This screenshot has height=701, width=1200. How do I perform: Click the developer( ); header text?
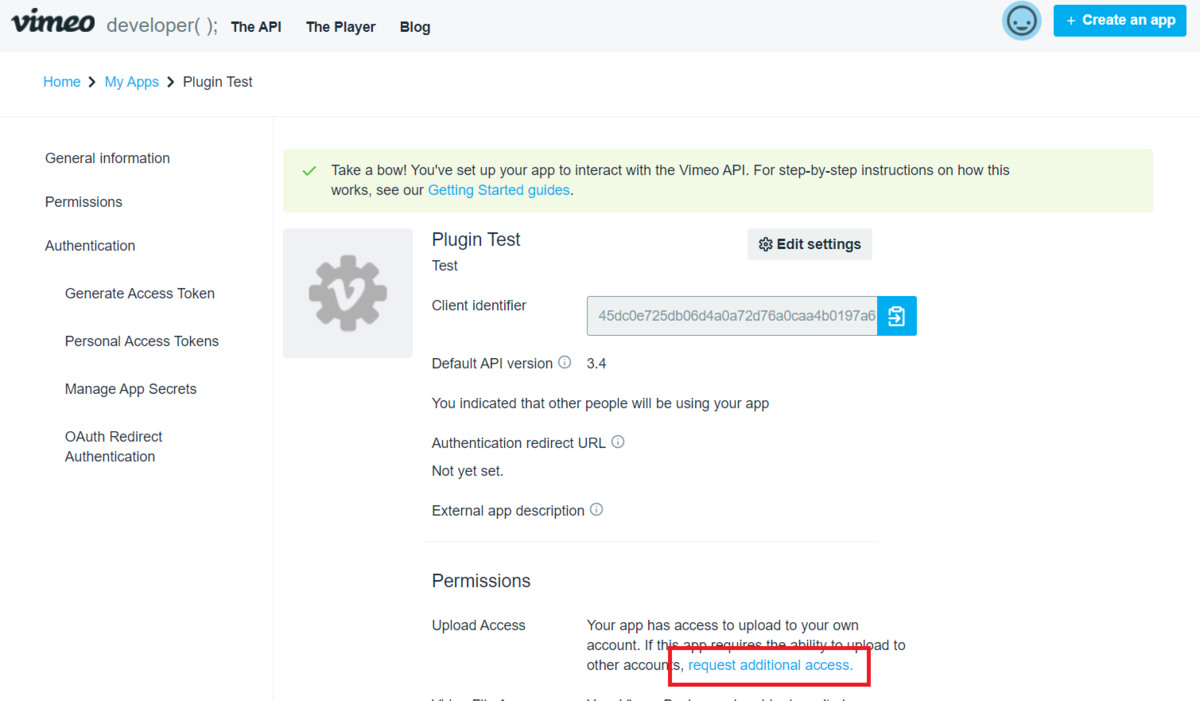click(162, 26)
